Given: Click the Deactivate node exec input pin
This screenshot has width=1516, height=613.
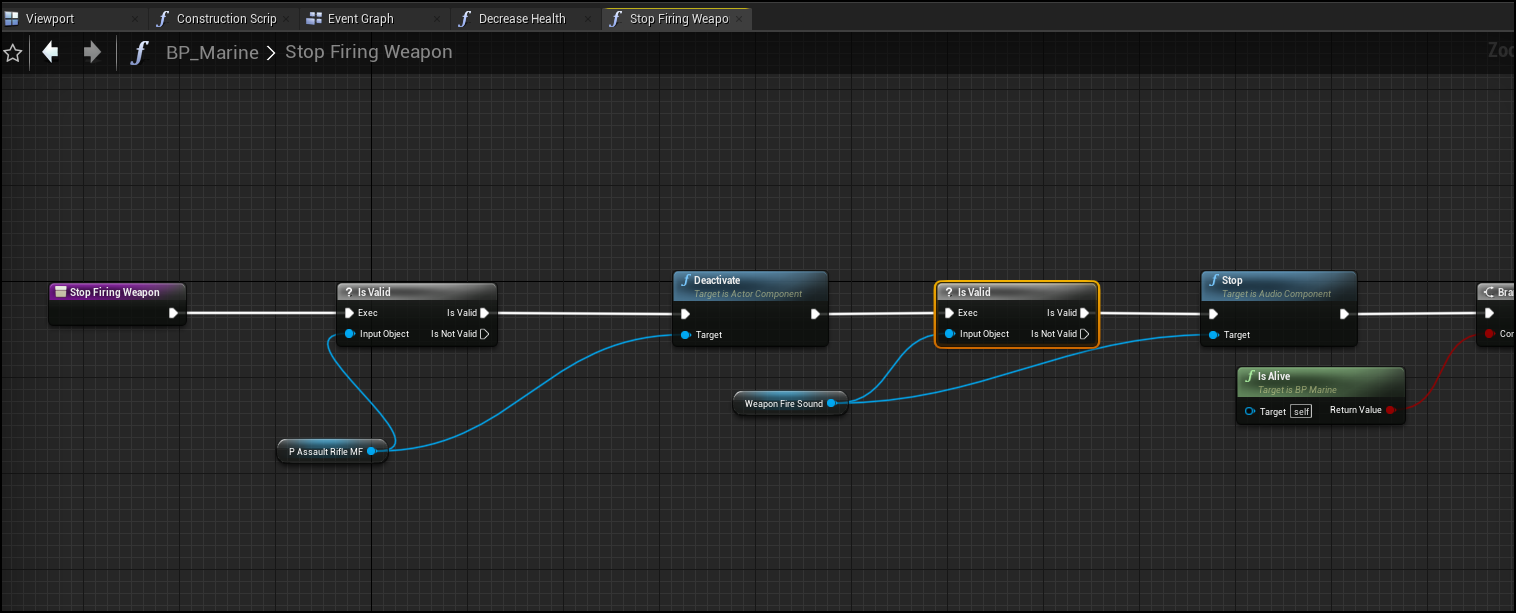Looking at the screenshot, I should (685, 314).
